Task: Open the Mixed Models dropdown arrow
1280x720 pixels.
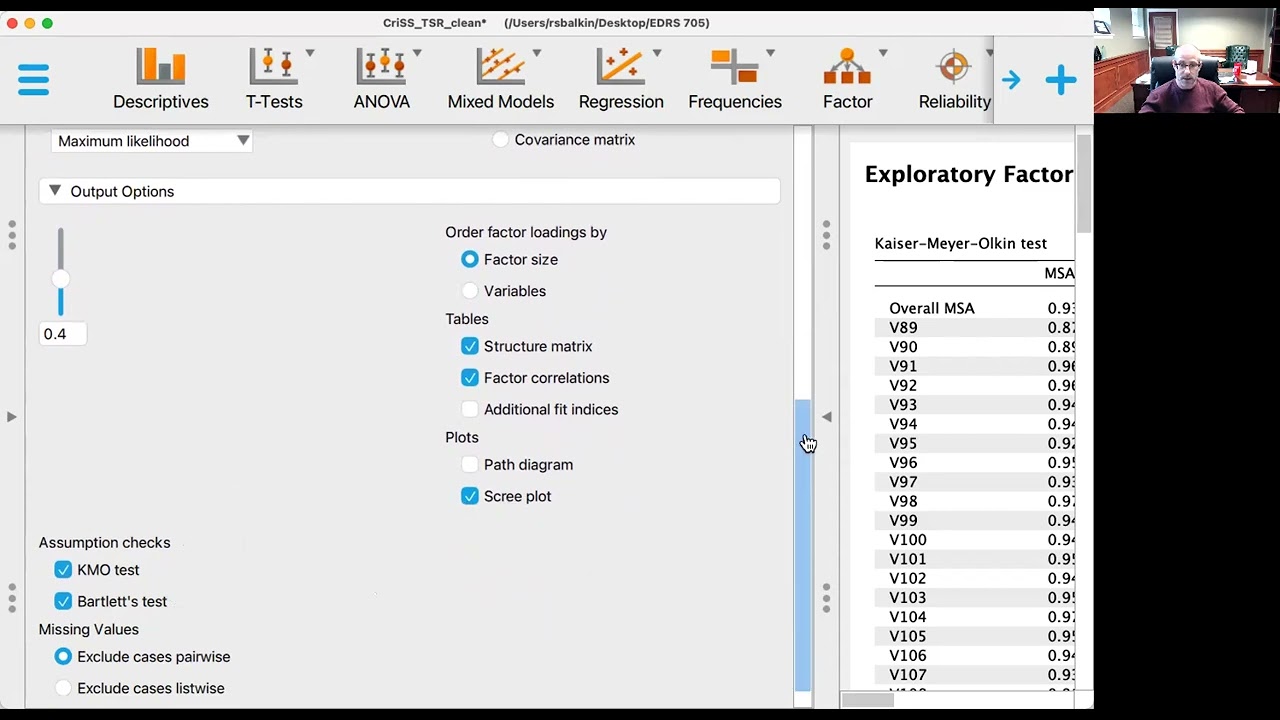Action: 537,53
